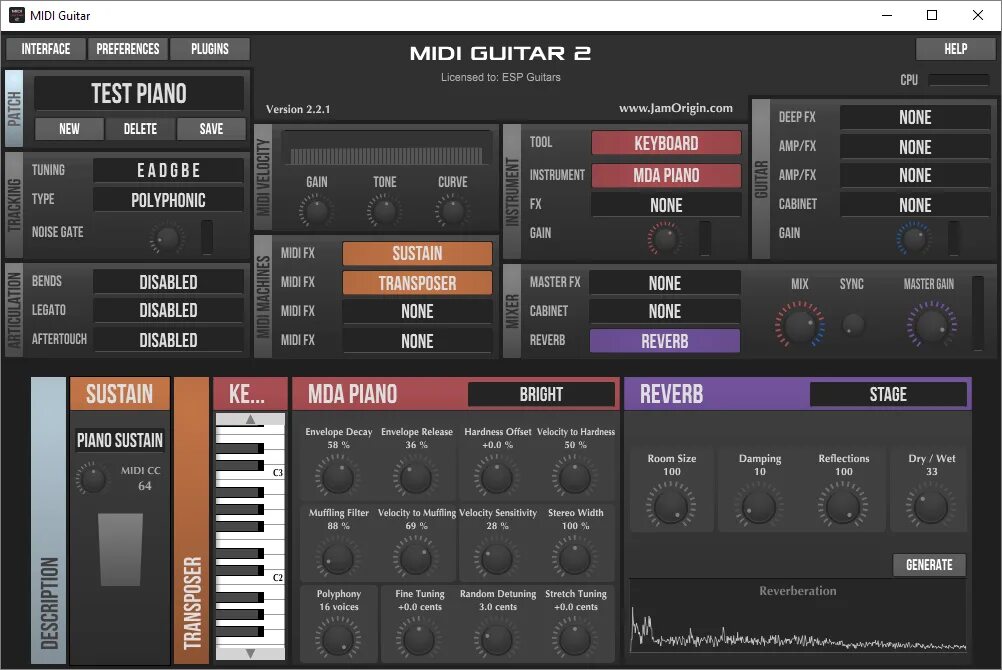Save the Test Piano patch

(212, 128)
